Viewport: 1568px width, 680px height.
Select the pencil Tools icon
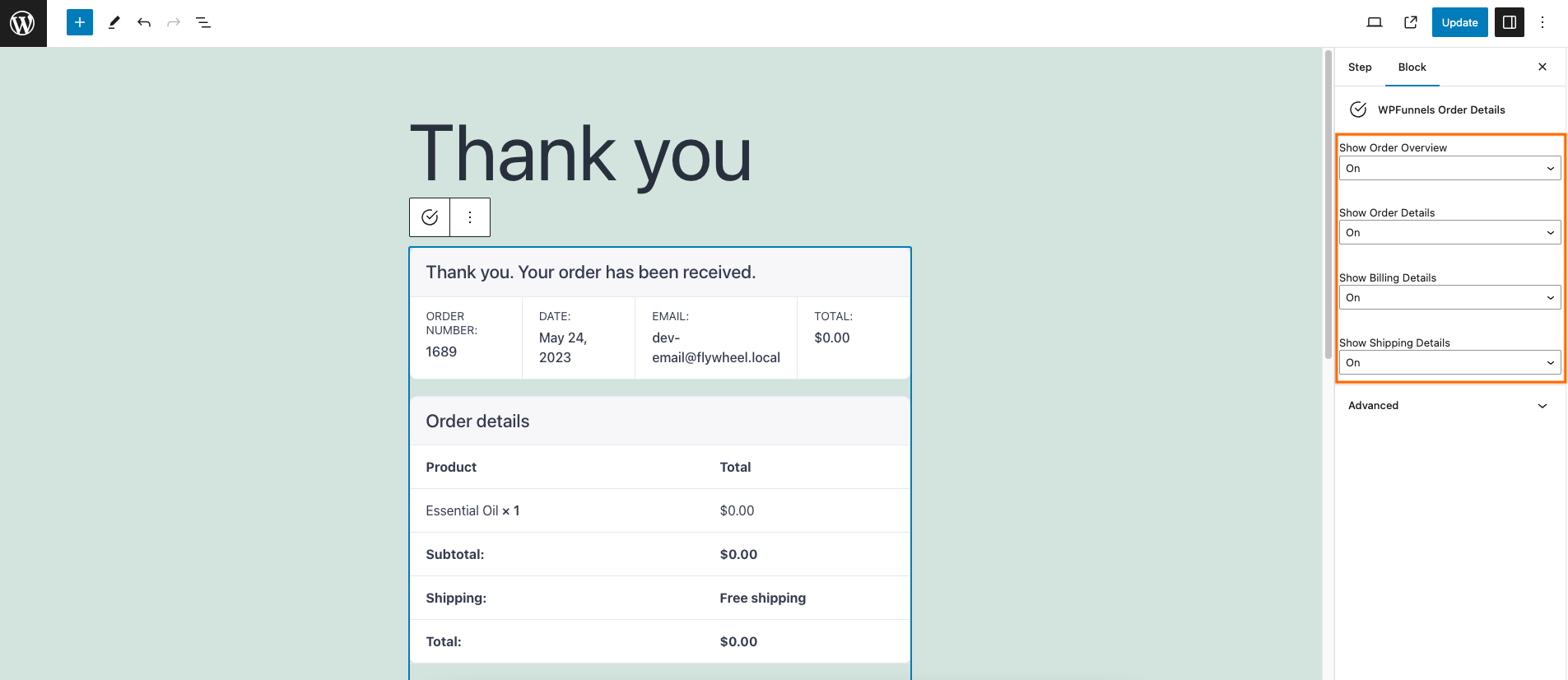click(x=114, y=22)
